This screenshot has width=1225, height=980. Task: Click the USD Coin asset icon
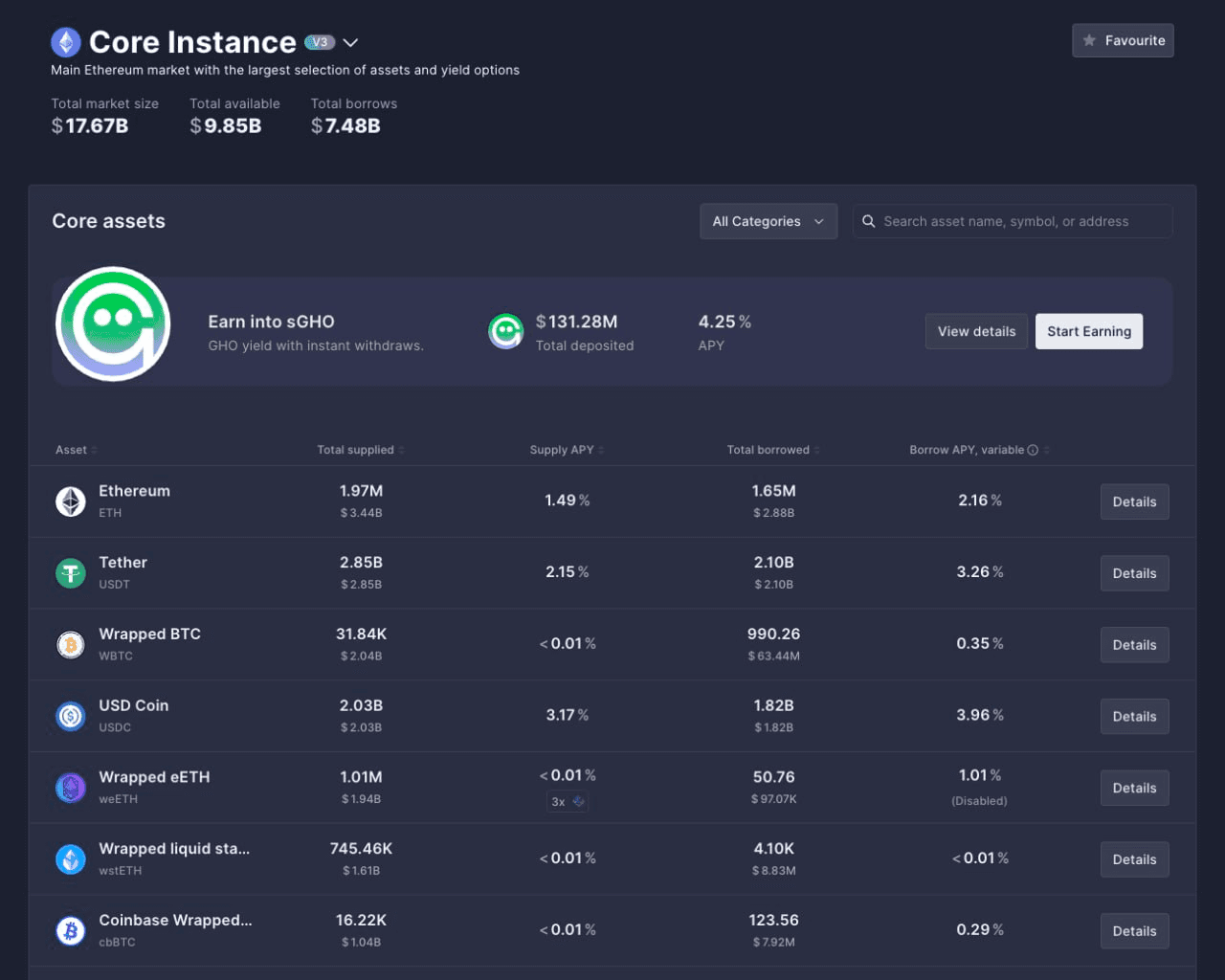coord(71,716)
